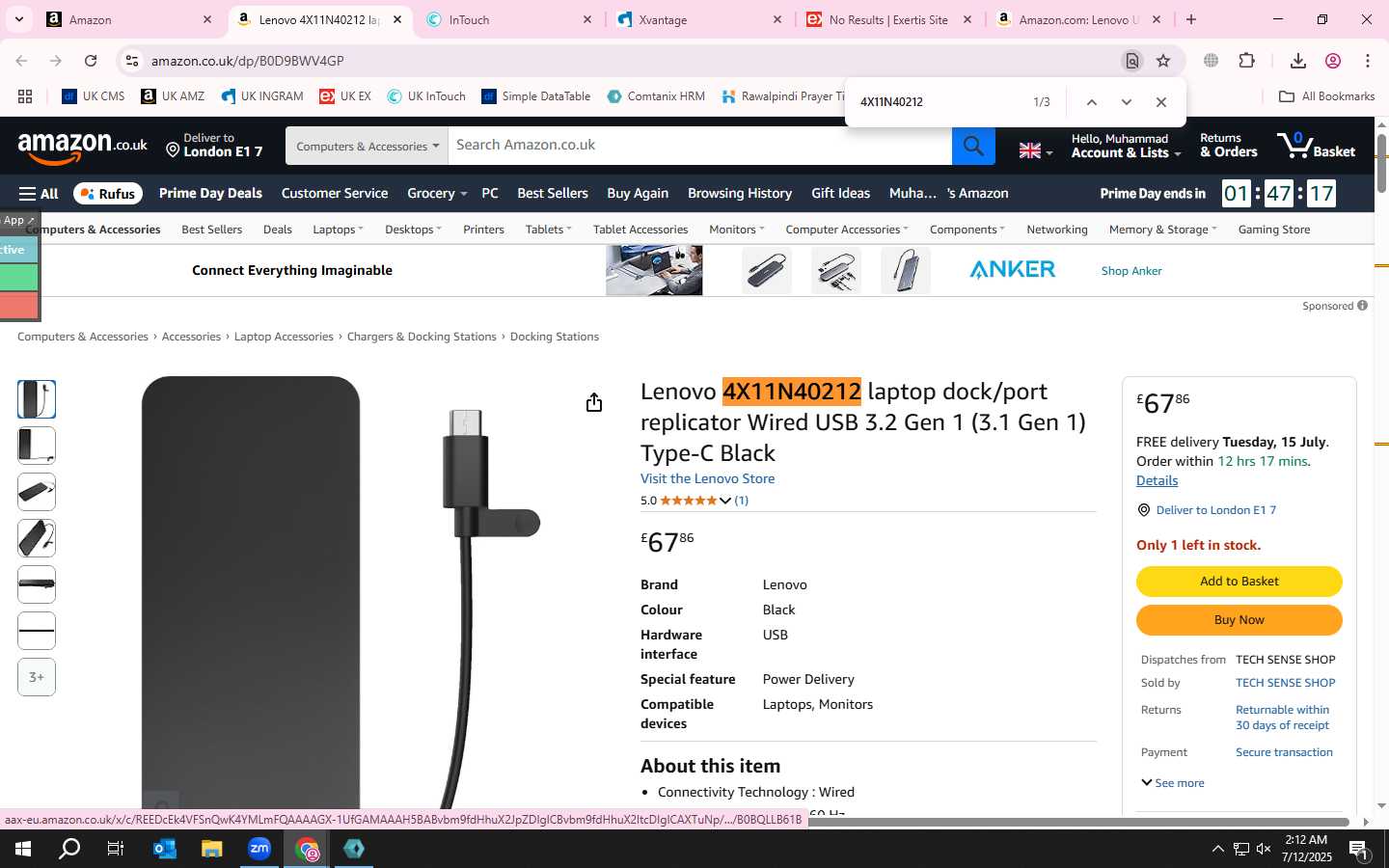The height and width of the screenshot is (868, 1389).
Task: Open the language flag dropdown
Action: coord(1036,150)
